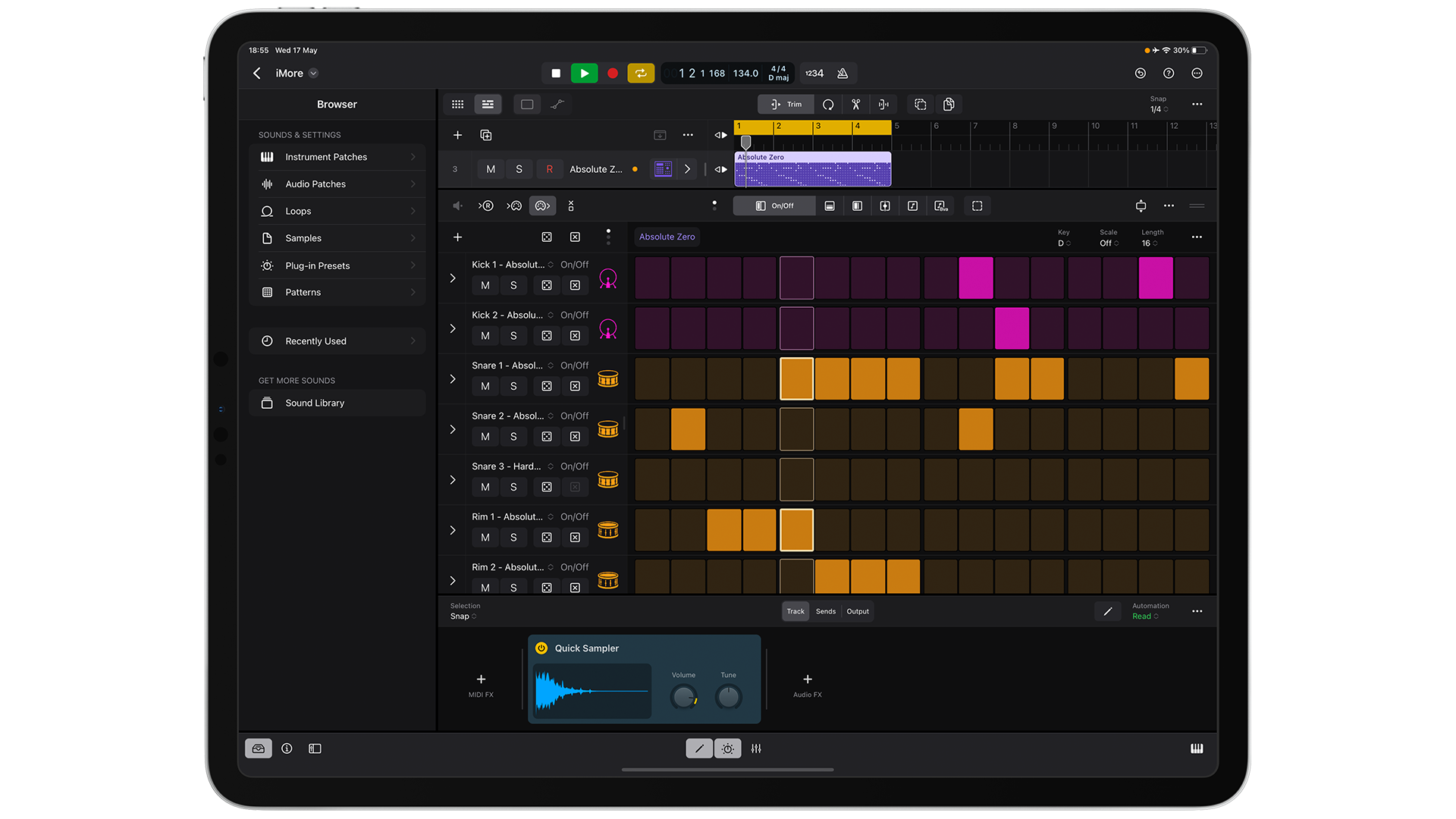
Task: Click the MIDI FX add button icon
Action: (481, 679)
